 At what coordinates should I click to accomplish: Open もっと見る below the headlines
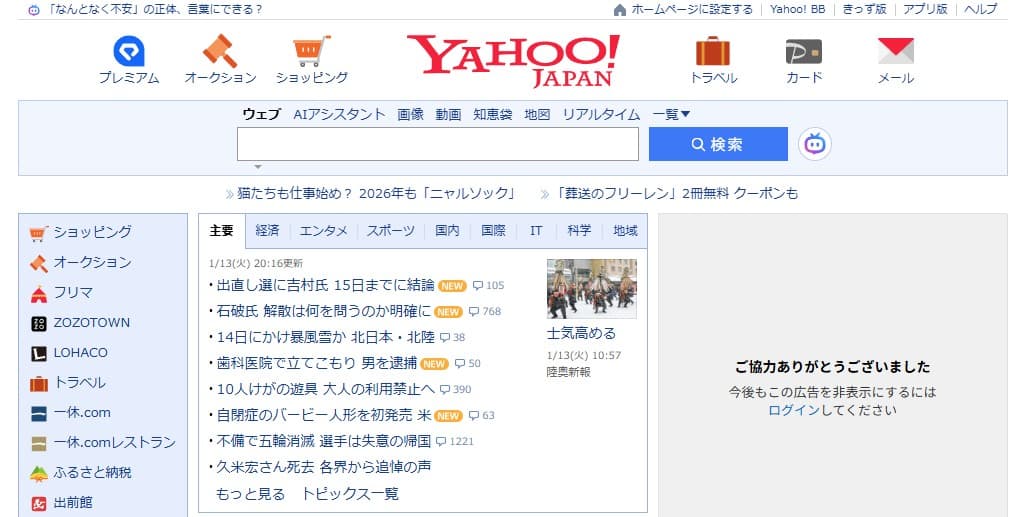(250, 494)
